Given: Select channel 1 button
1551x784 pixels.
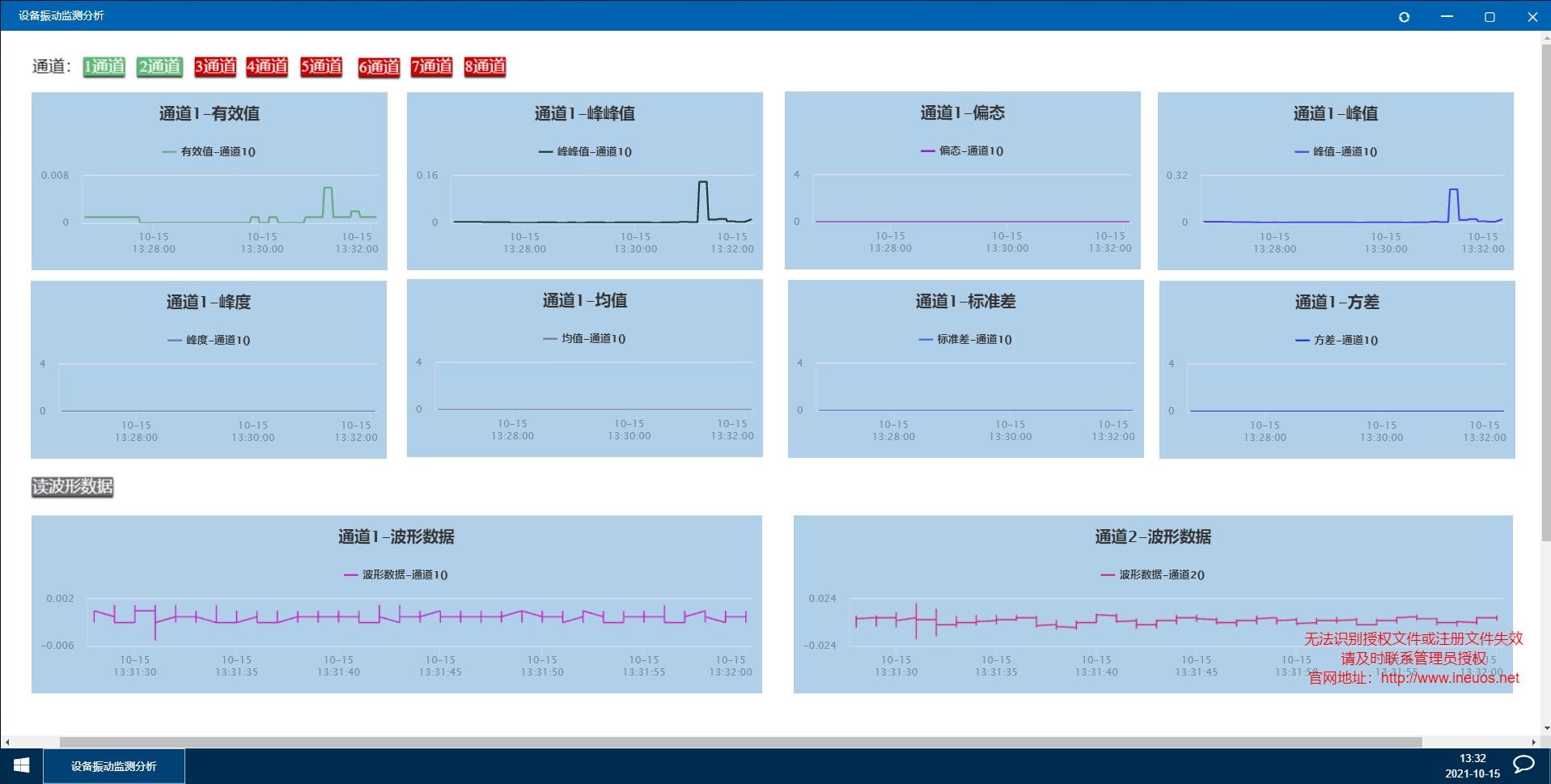Looking at the screenshot, I should click(x=104, y=66).
